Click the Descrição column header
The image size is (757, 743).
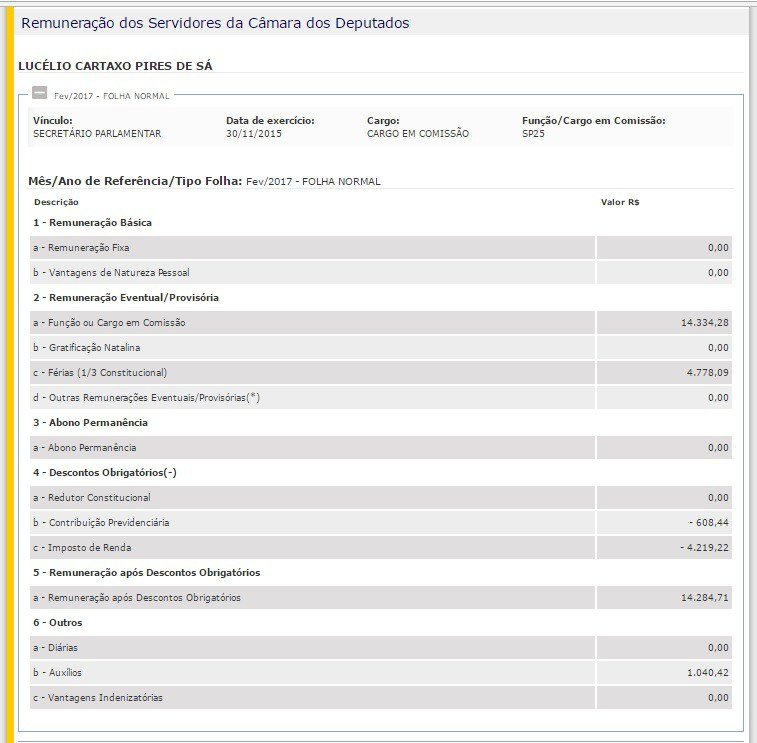[x=56, y=202]
